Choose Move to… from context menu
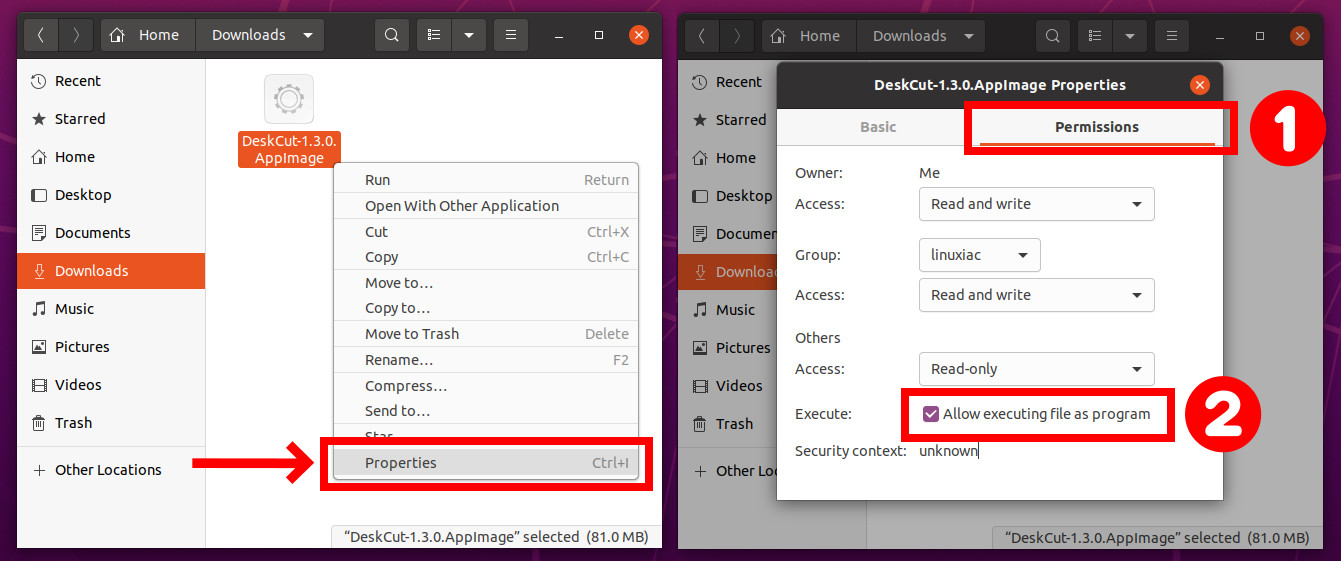The width and height of the screenshot is (1341, 561). [x=485, y=283]
